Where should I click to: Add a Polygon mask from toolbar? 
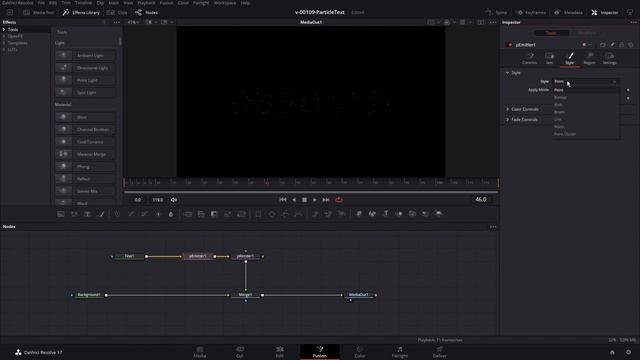[285, 214]
